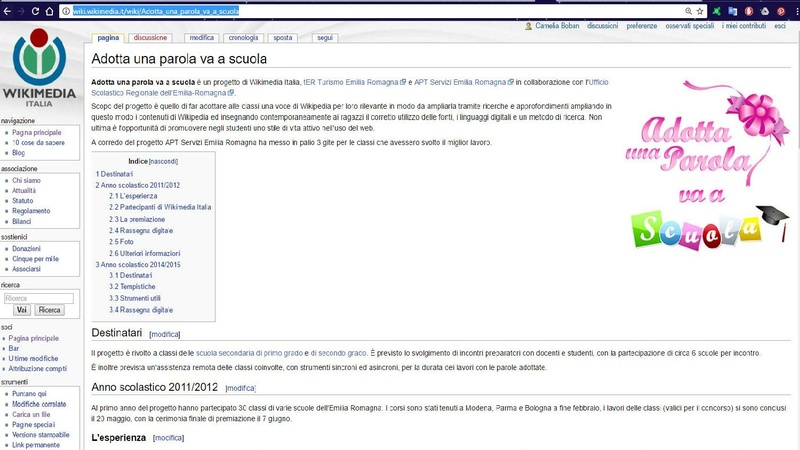Jump to '1 Destinatari' in the index

point(114,174)
